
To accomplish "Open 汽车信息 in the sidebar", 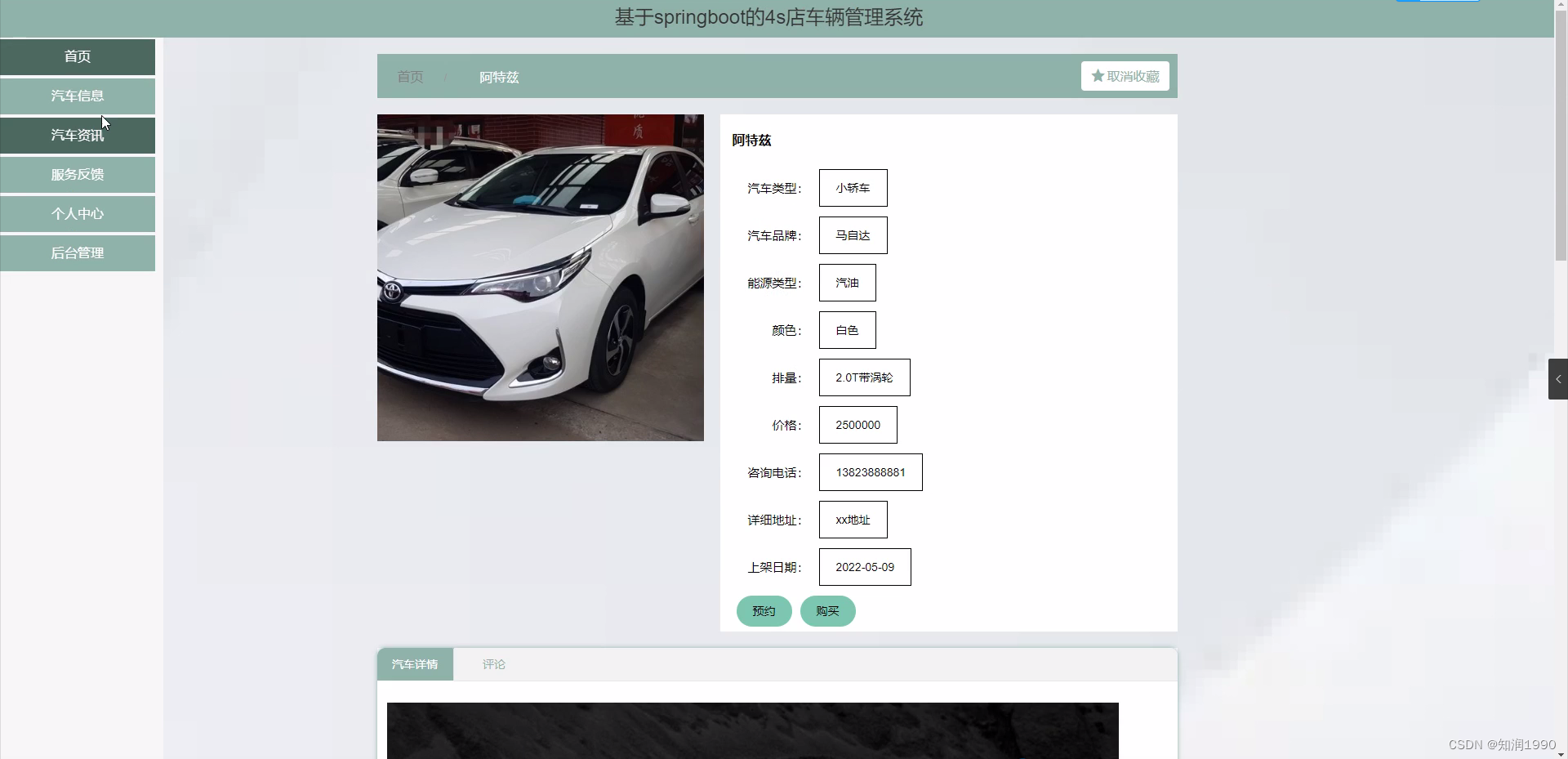I will click(x=77, y=96).
